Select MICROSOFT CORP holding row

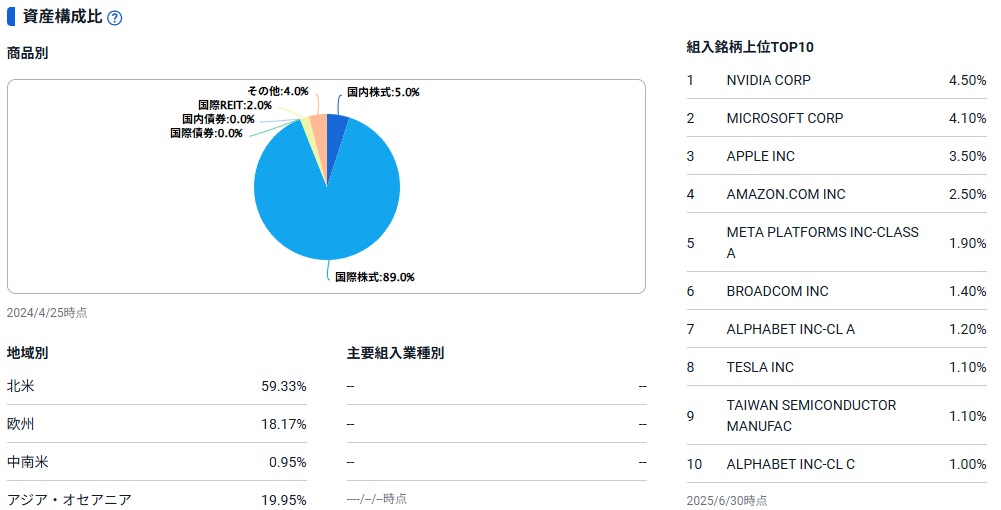pyautogui.click(x=784, y=118)
